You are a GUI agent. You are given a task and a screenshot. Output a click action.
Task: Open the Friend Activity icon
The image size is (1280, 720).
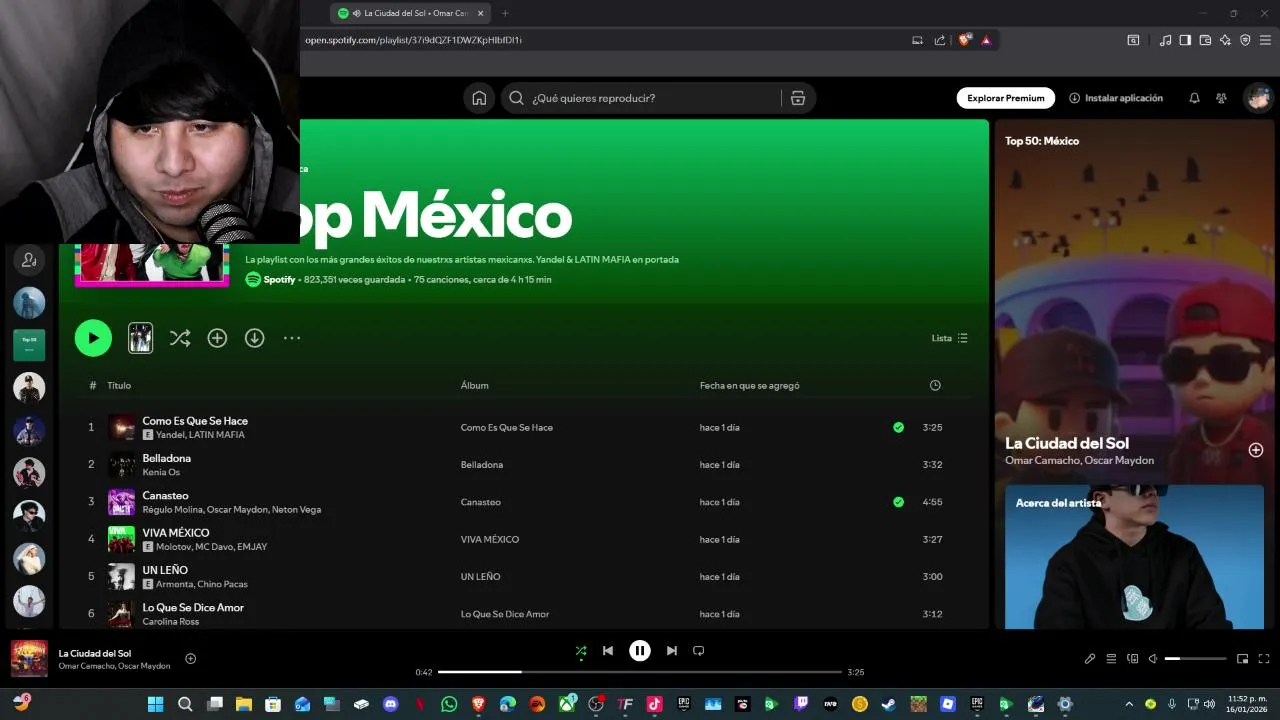(1221, 98)
